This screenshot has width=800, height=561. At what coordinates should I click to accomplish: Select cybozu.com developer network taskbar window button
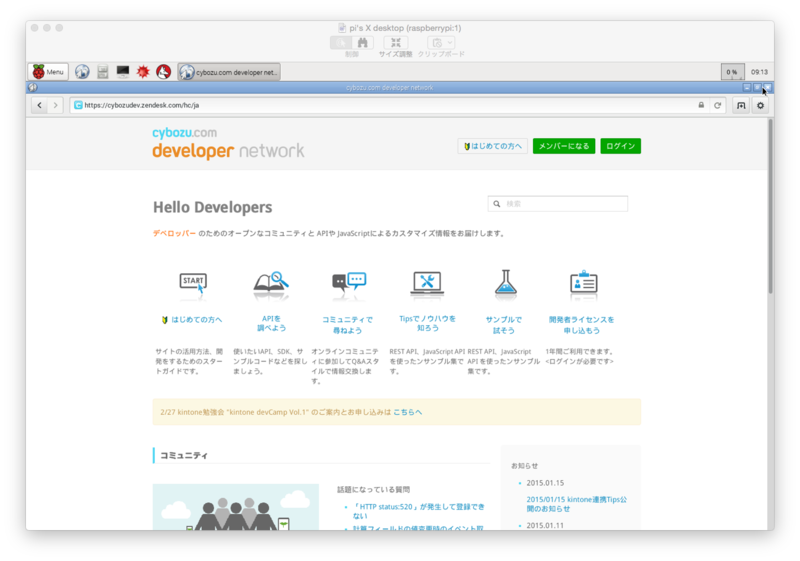(229, 72)
